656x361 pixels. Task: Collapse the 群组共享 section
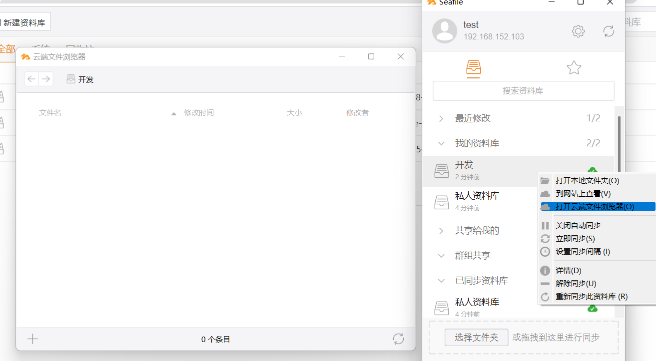pos(441,256)
